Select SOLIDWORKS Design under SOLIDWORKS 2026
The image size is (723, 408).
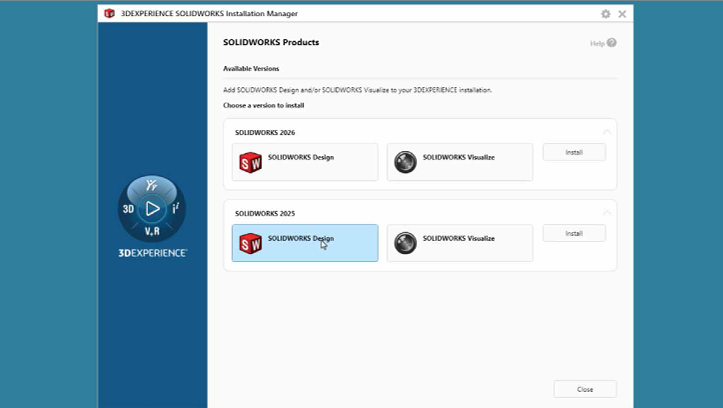[x=305, y=162]
